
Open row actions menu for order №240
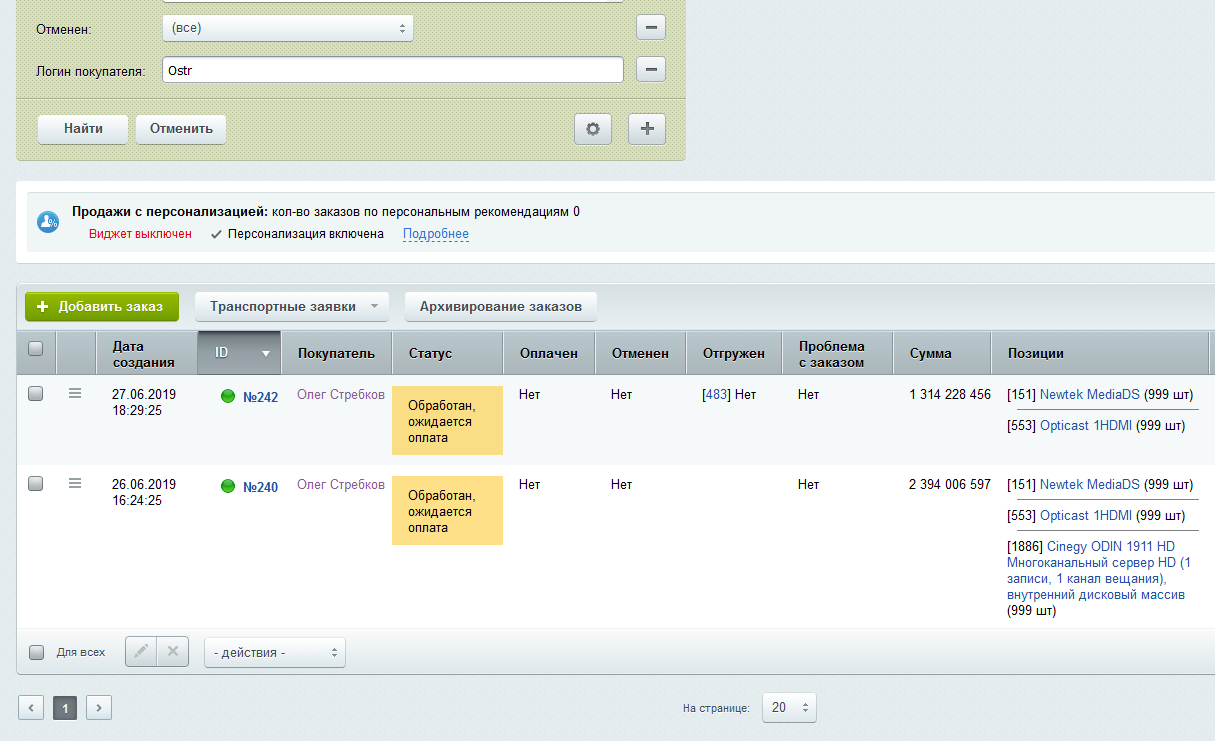tap(75, 483)
